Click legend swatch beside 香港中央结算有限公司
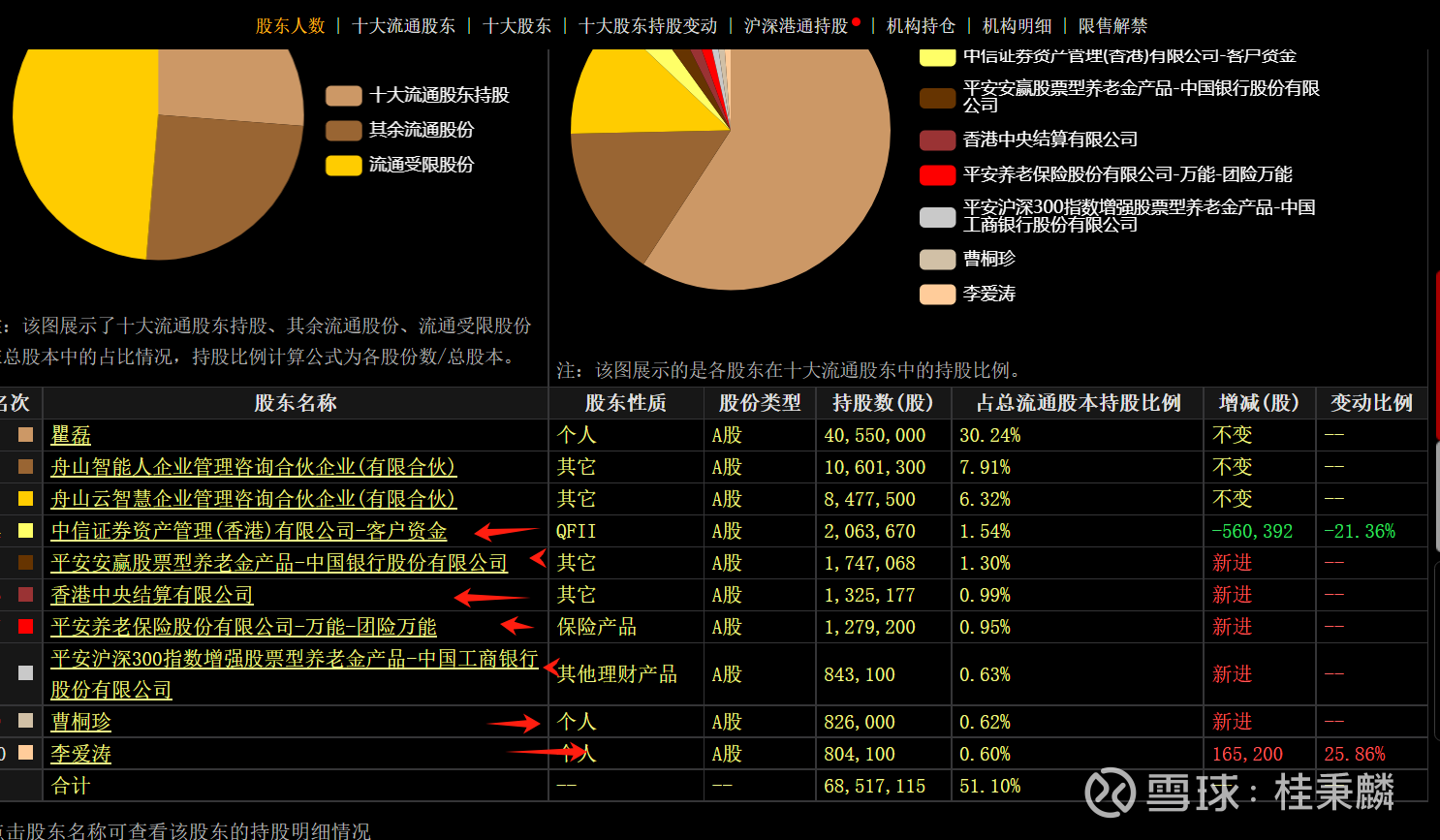 [937, 140]
